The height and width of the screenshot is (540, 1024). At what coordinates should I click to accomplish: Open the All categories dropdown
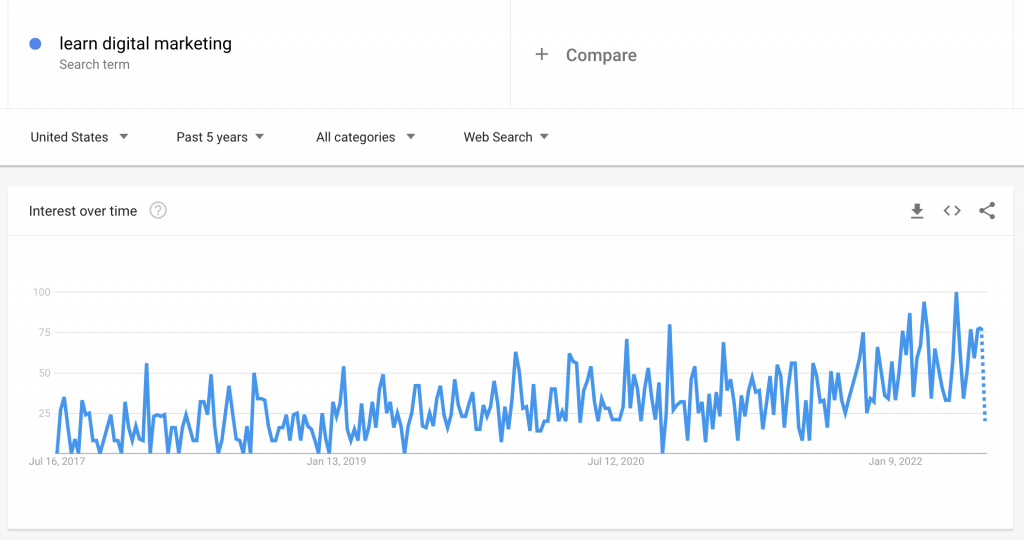(366, 137)
